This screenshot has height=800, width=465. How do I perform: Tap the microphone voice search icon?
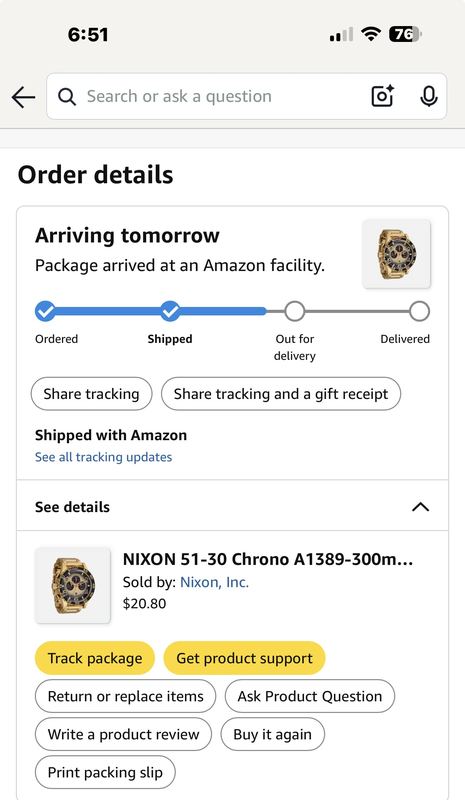click(429, 96)
